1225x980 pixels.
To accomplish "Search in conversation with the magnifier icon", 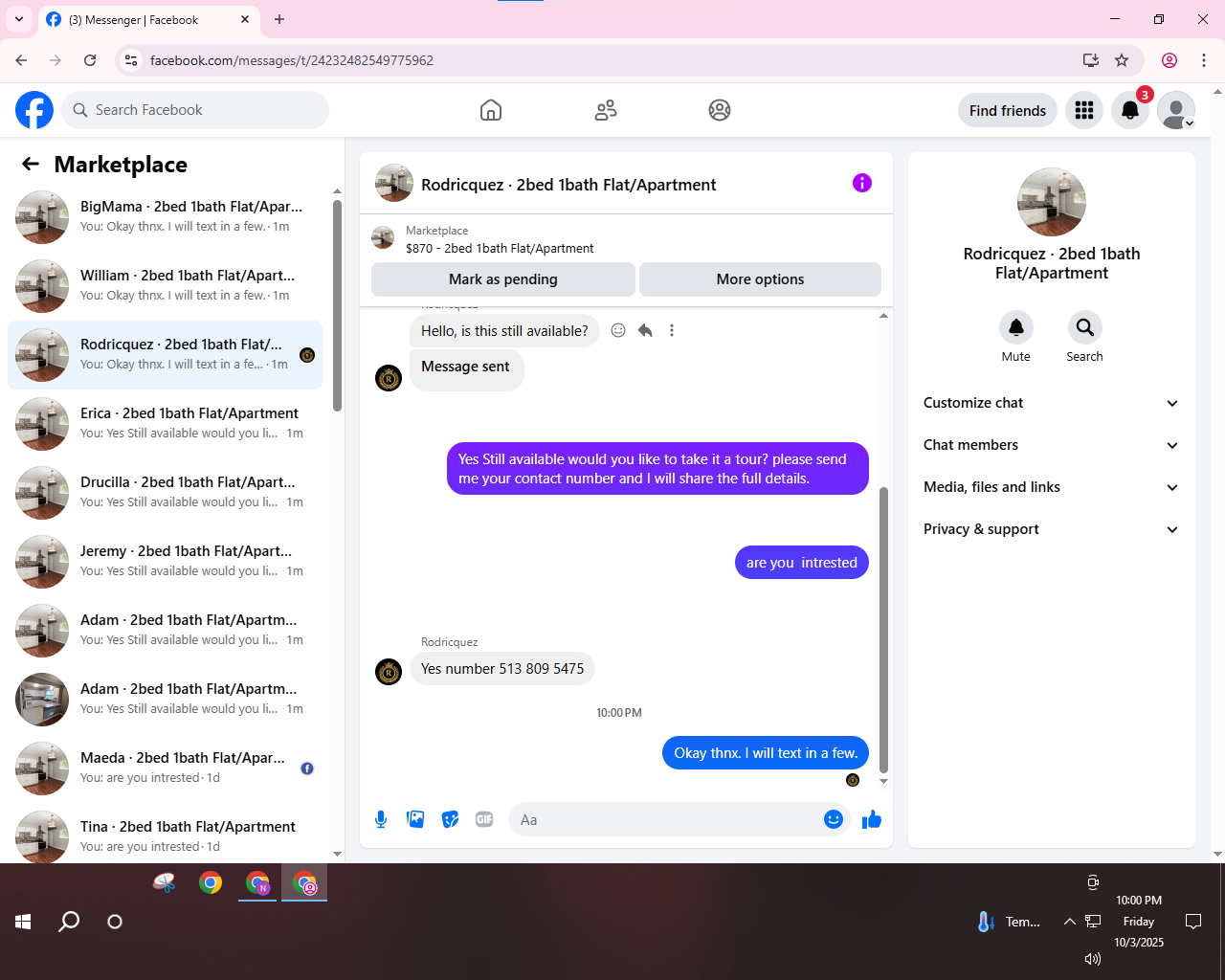I will coord(1085,327).
